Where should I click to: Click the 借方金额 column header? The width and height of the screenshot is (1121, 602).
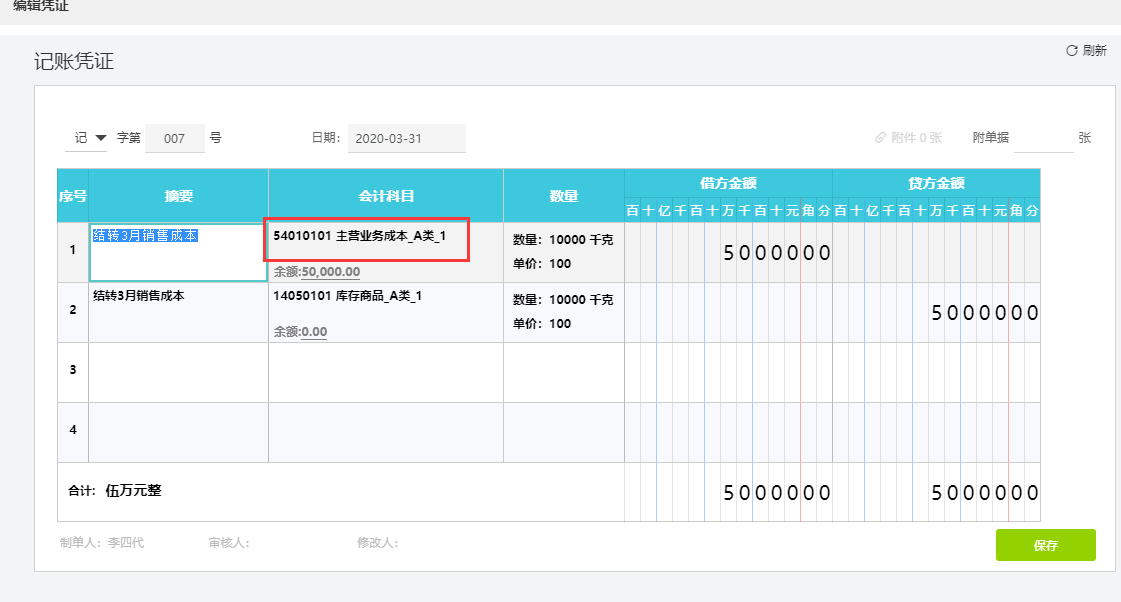pyautogui.click(x=729, y=183)
